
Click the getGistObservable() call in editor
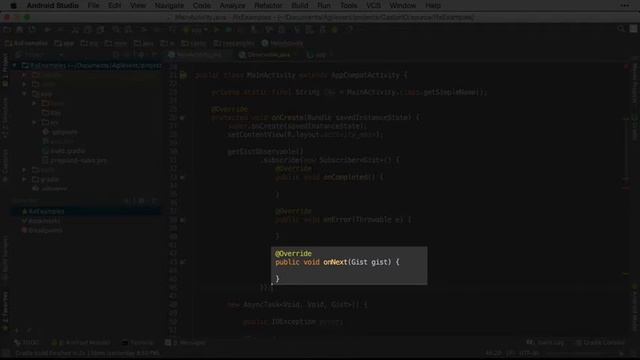tap(265, 152)
